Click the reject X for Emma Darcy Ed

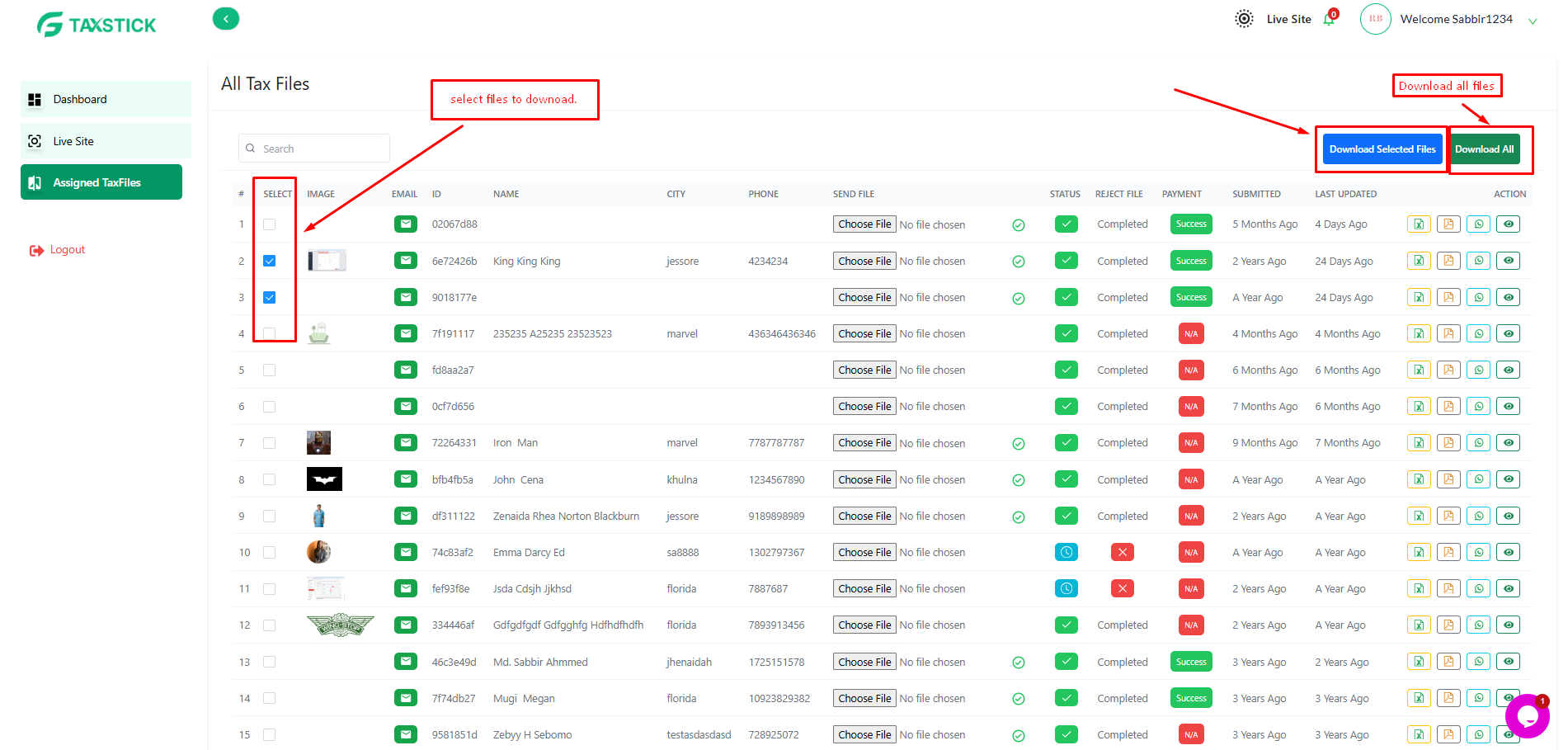tap(1122, 552)
